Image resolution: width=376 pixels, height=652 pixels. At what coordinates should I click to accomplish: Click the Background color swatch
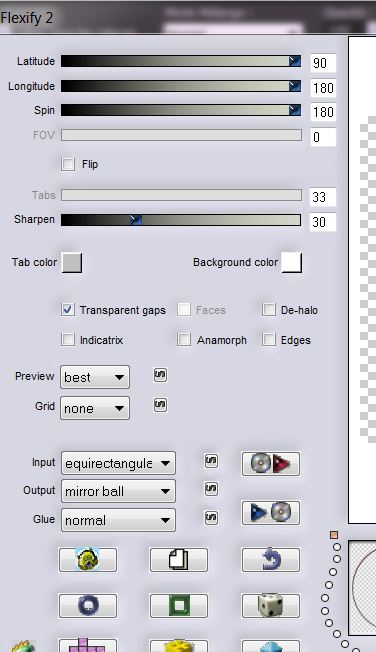pos(292,262)
